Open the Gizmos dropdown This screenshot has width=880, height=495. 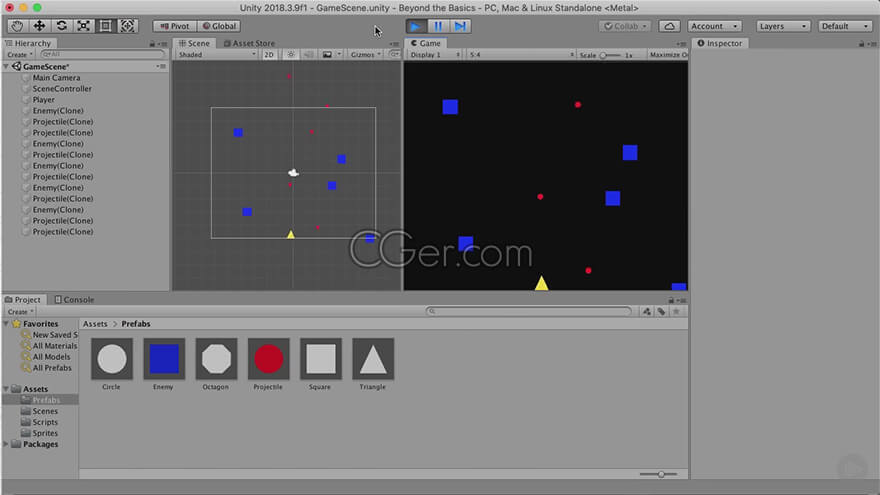point(365,54)
